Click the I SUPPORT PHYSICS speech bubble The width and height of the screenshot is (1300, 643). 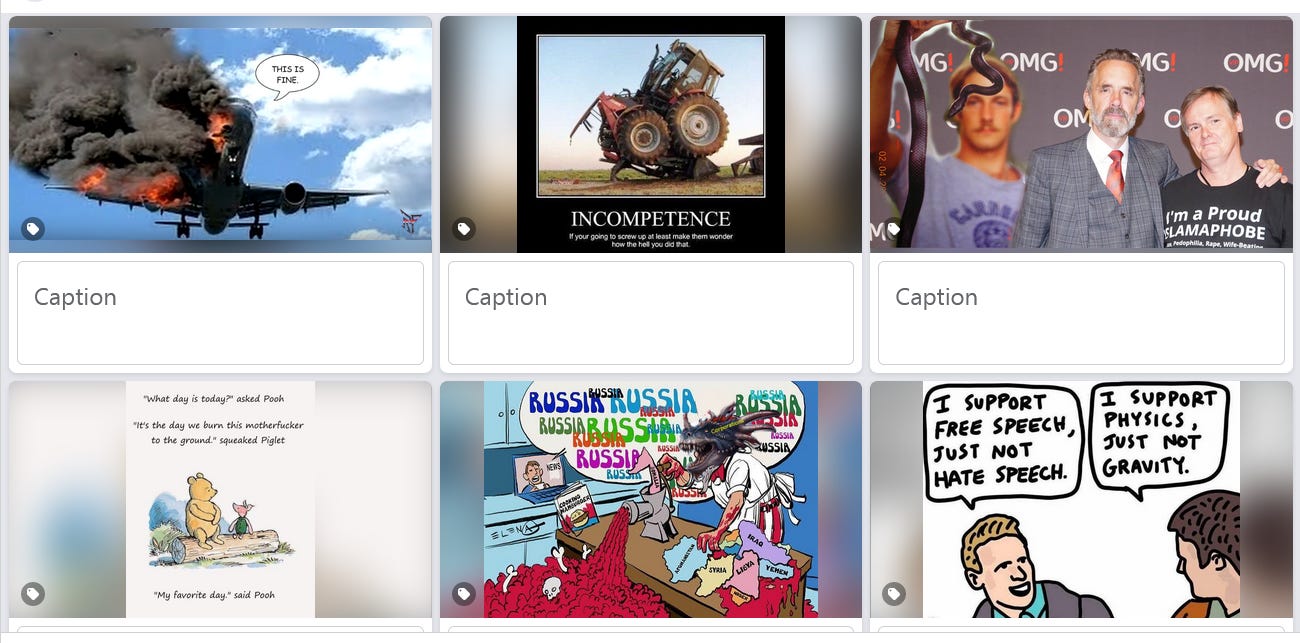pyautogui.click(x=1159, y=436)
